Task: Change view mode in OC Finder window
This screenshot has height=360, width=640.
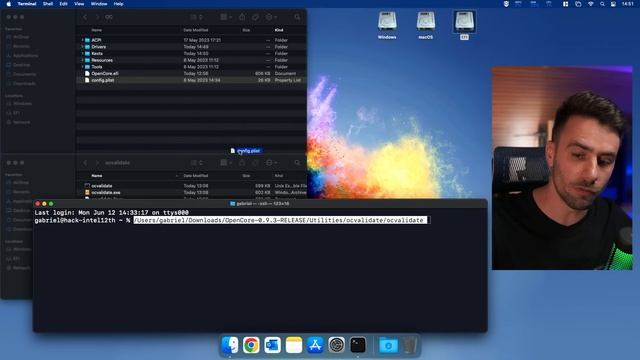Action: click(196, 17)
